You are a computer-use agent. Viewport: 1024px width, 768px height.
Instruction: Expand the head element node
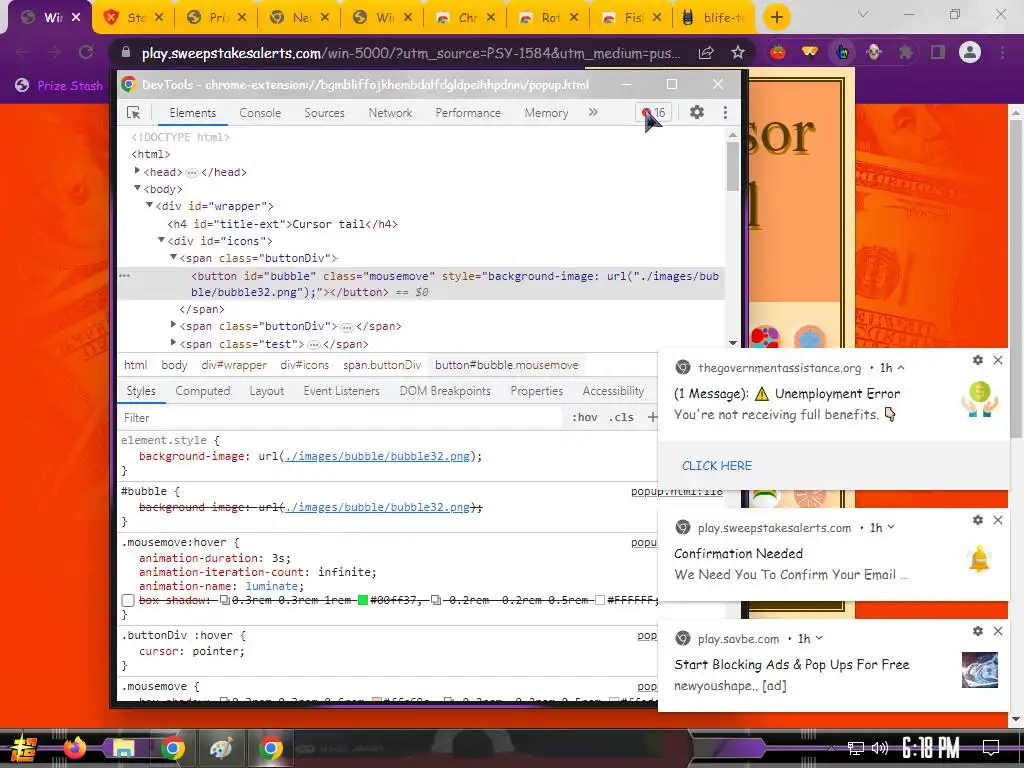click(x=137, y=171)
